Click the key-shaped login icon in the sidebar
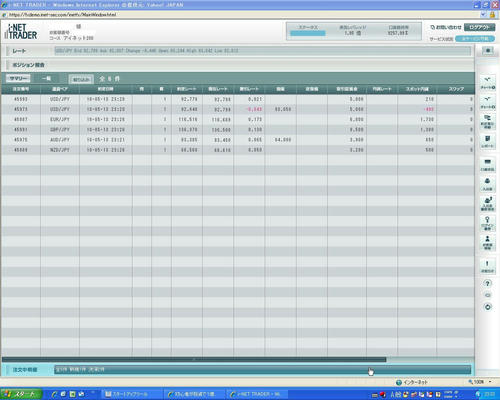Viewport: 500px width, 400px height. (488, 223)
